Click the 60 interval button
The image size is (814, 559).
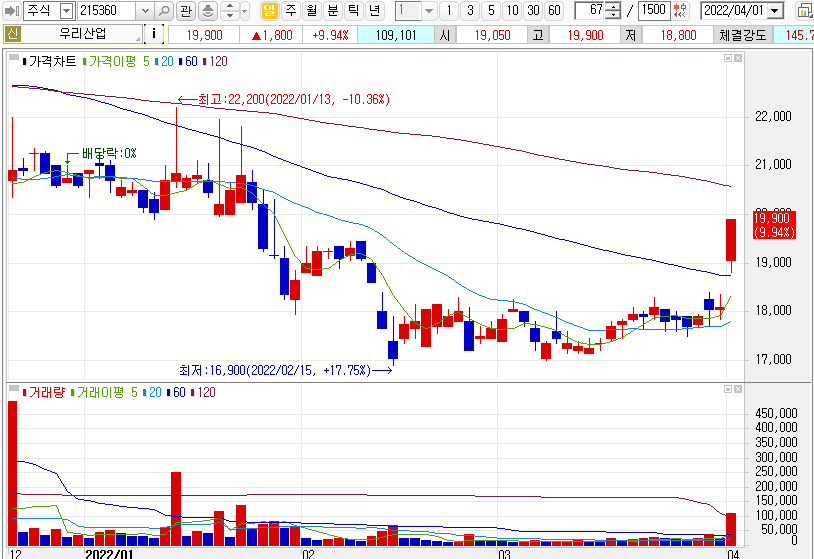554,10
